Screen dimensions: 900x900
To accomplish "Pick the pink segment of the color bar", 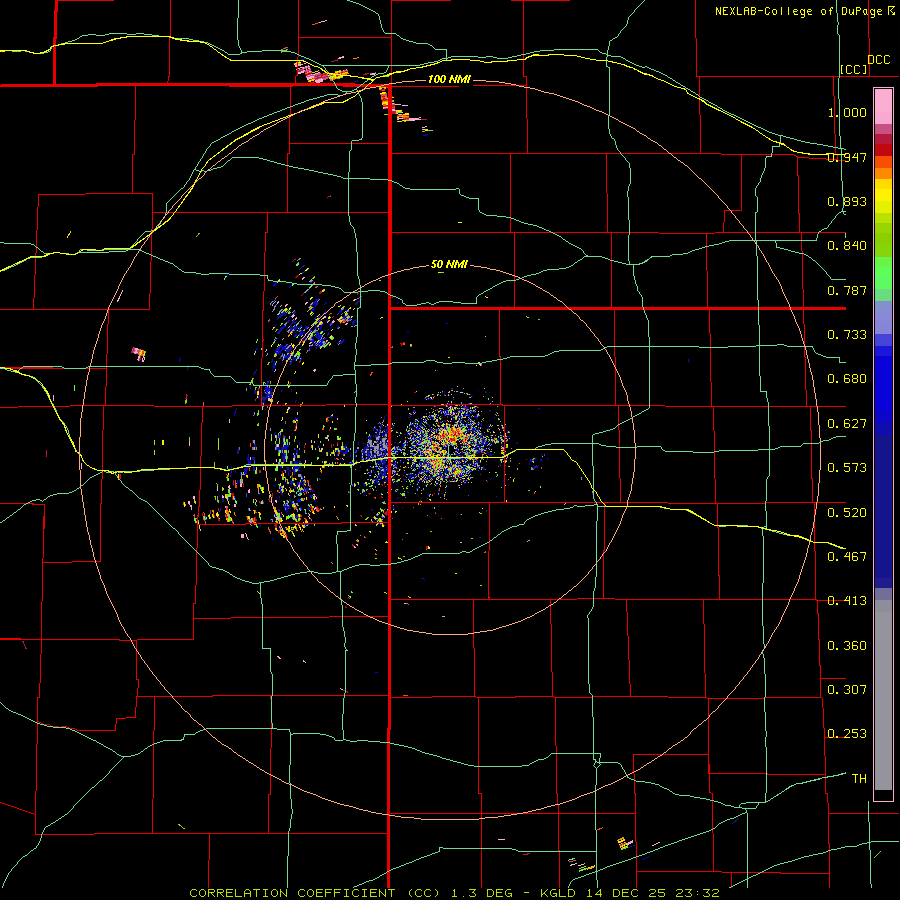I will pos(883,107).
